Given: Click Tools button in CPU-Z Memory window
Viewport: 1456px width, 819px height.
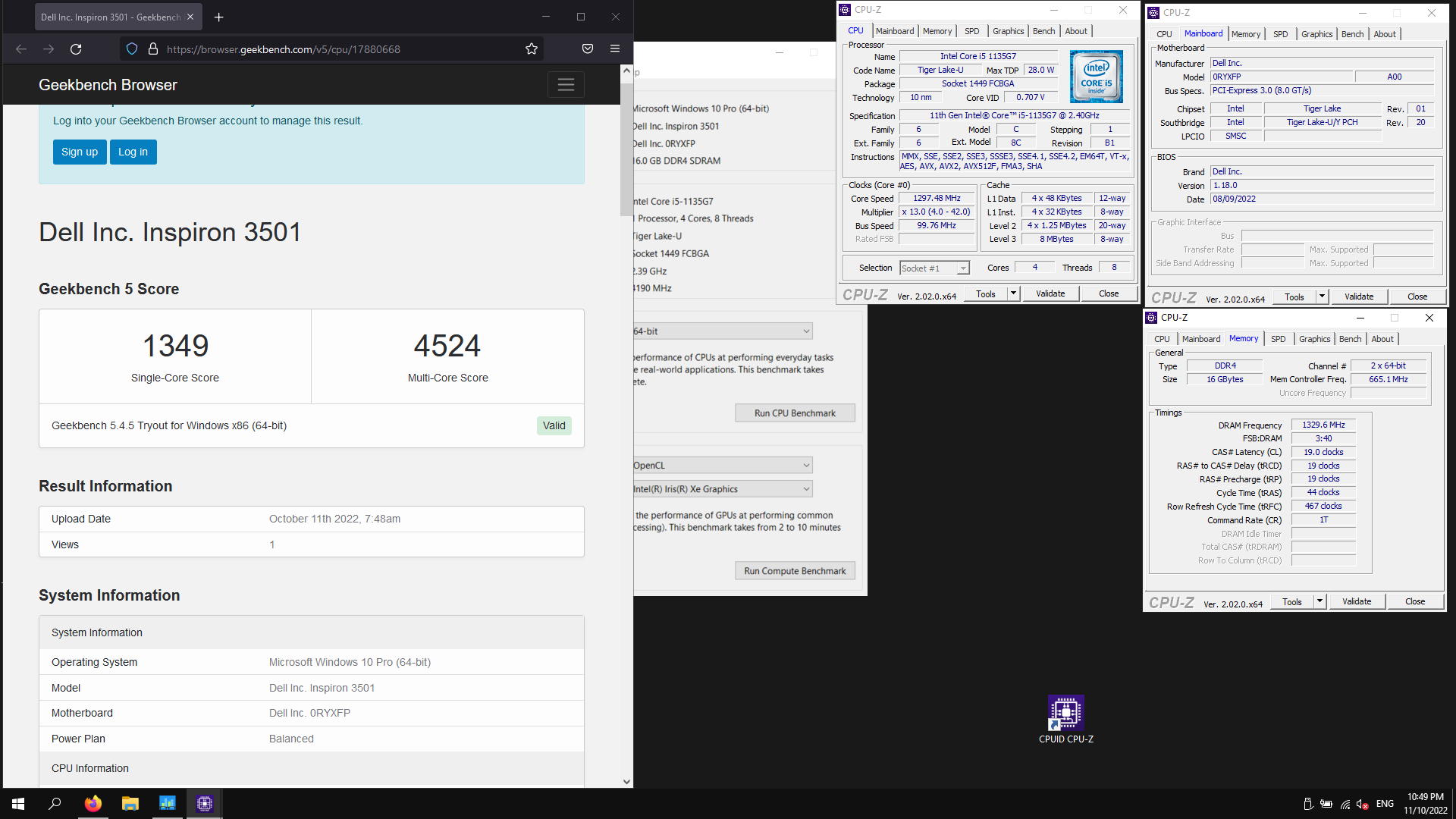Looking at the screenshot, I should (x=1292, y=602).
